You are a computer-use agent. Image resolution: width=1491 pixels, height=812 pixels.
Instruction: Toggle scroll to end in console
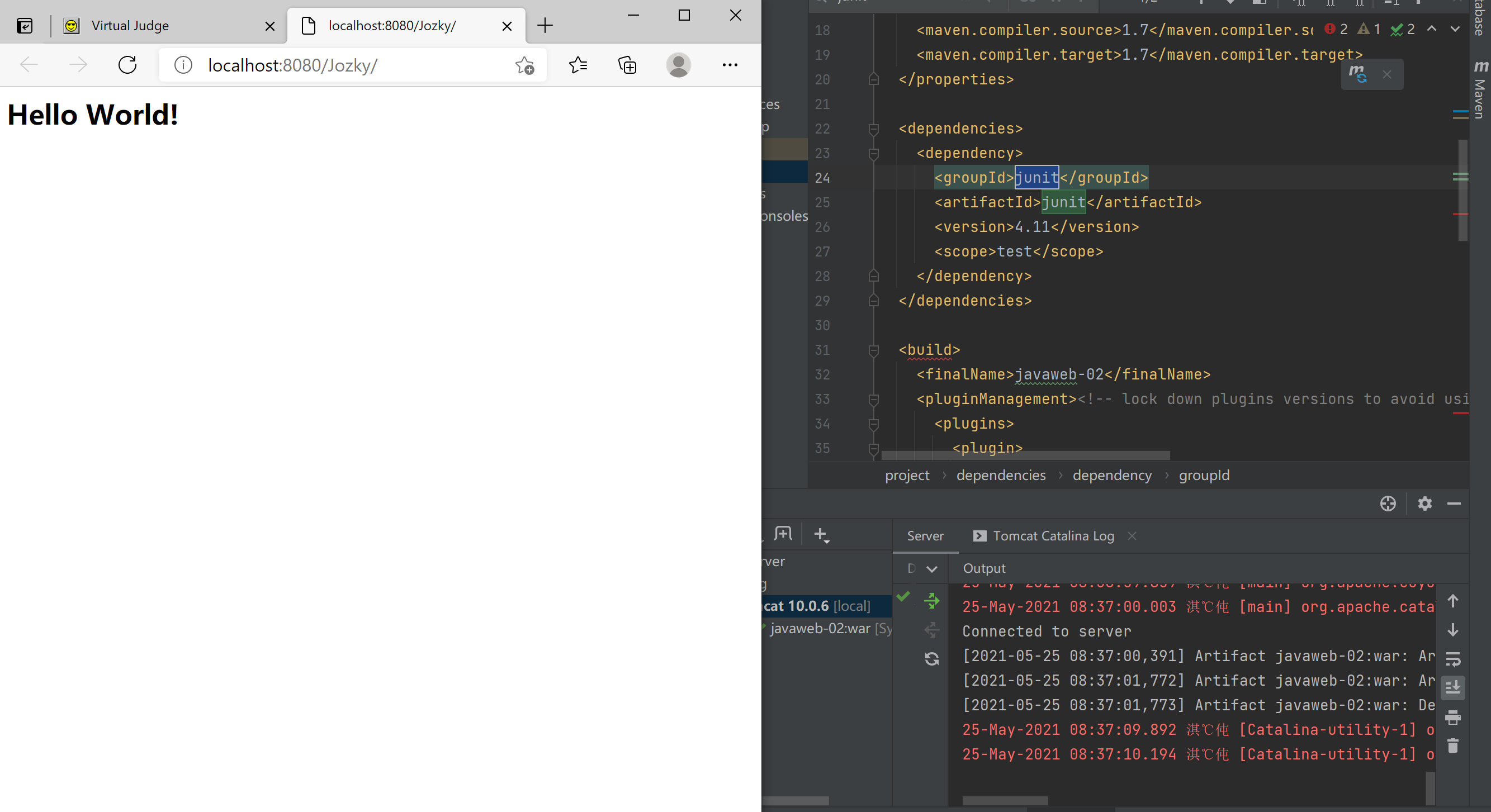coord(1452,687)
